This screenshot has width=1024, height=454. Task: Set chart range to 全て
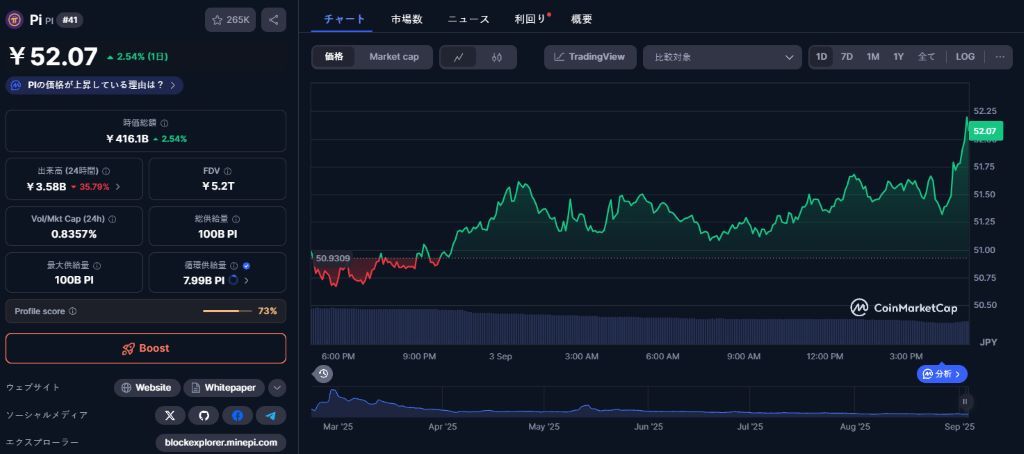tap(926, 57)
